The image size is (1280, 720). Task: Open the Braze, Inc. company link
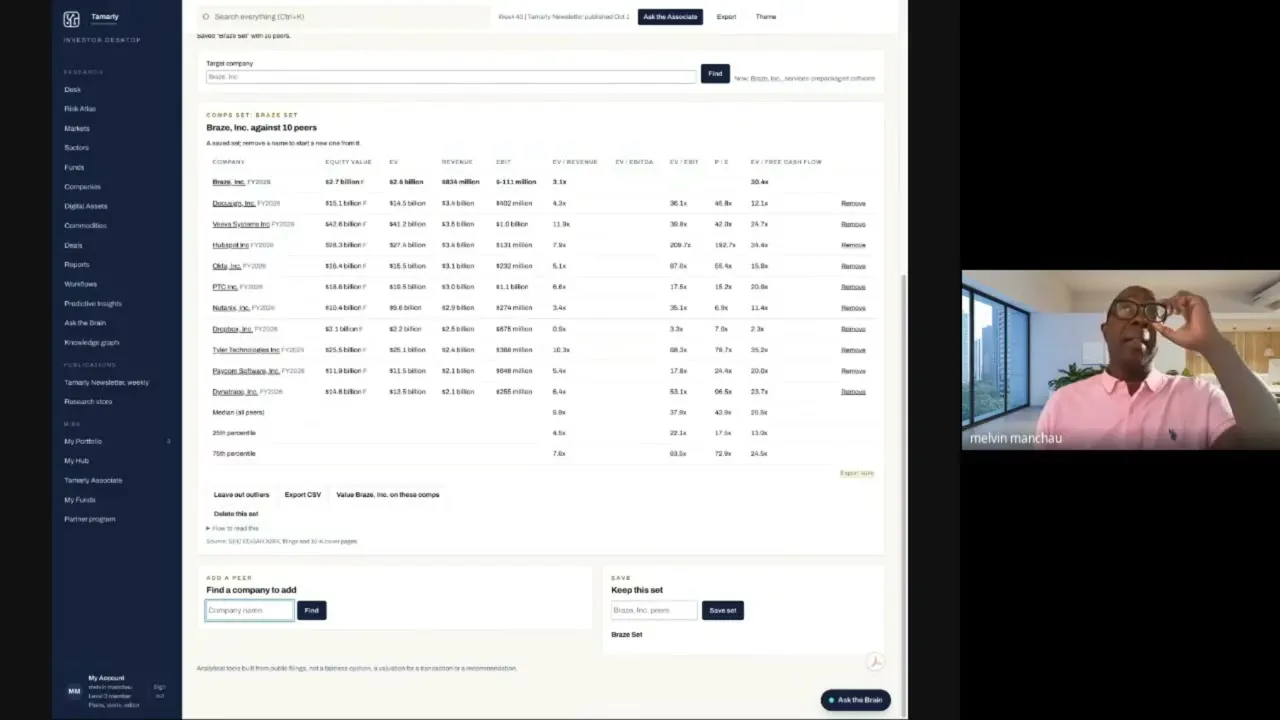(x=228, y=182)
